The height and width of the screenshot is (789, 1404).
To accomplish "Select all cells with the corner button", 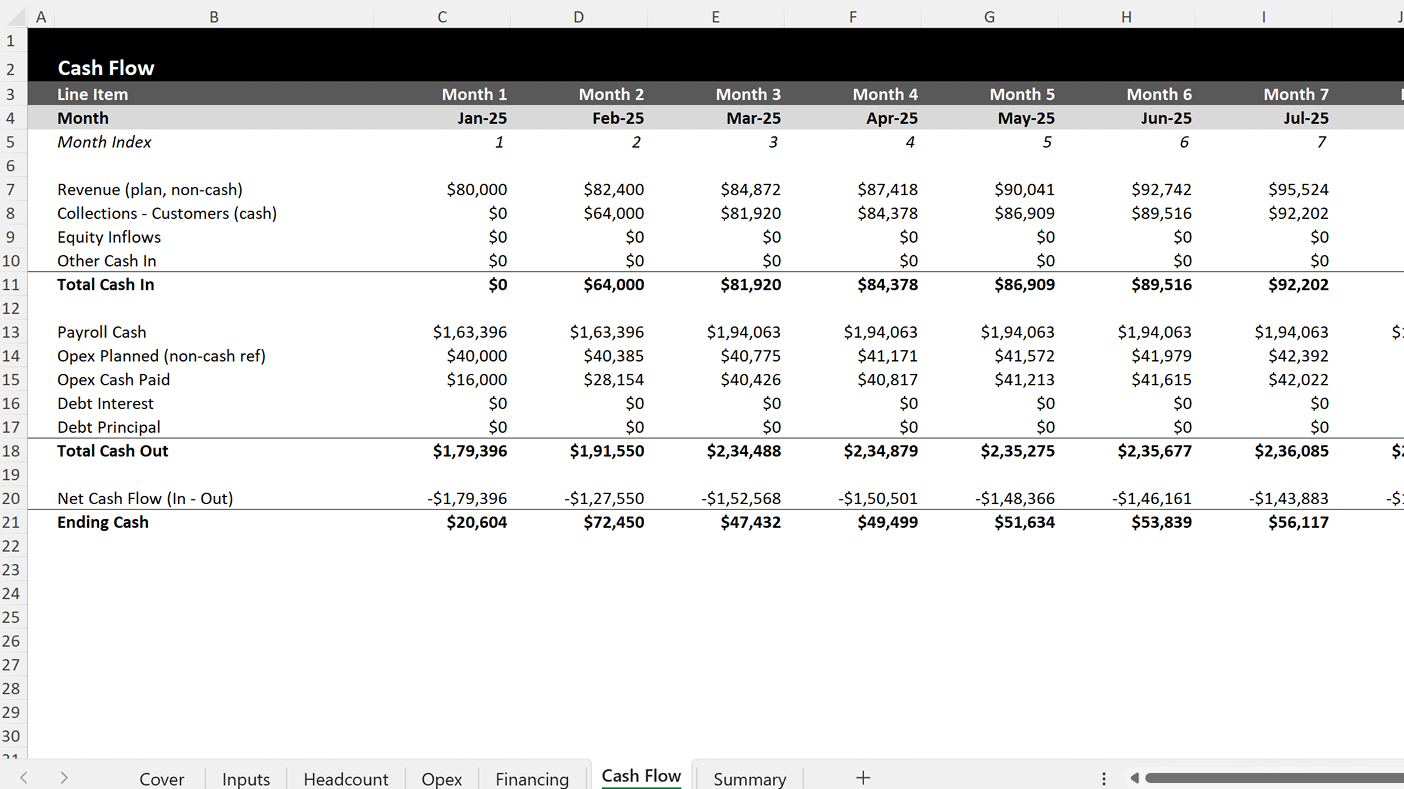I will click(x=11, y=16).
